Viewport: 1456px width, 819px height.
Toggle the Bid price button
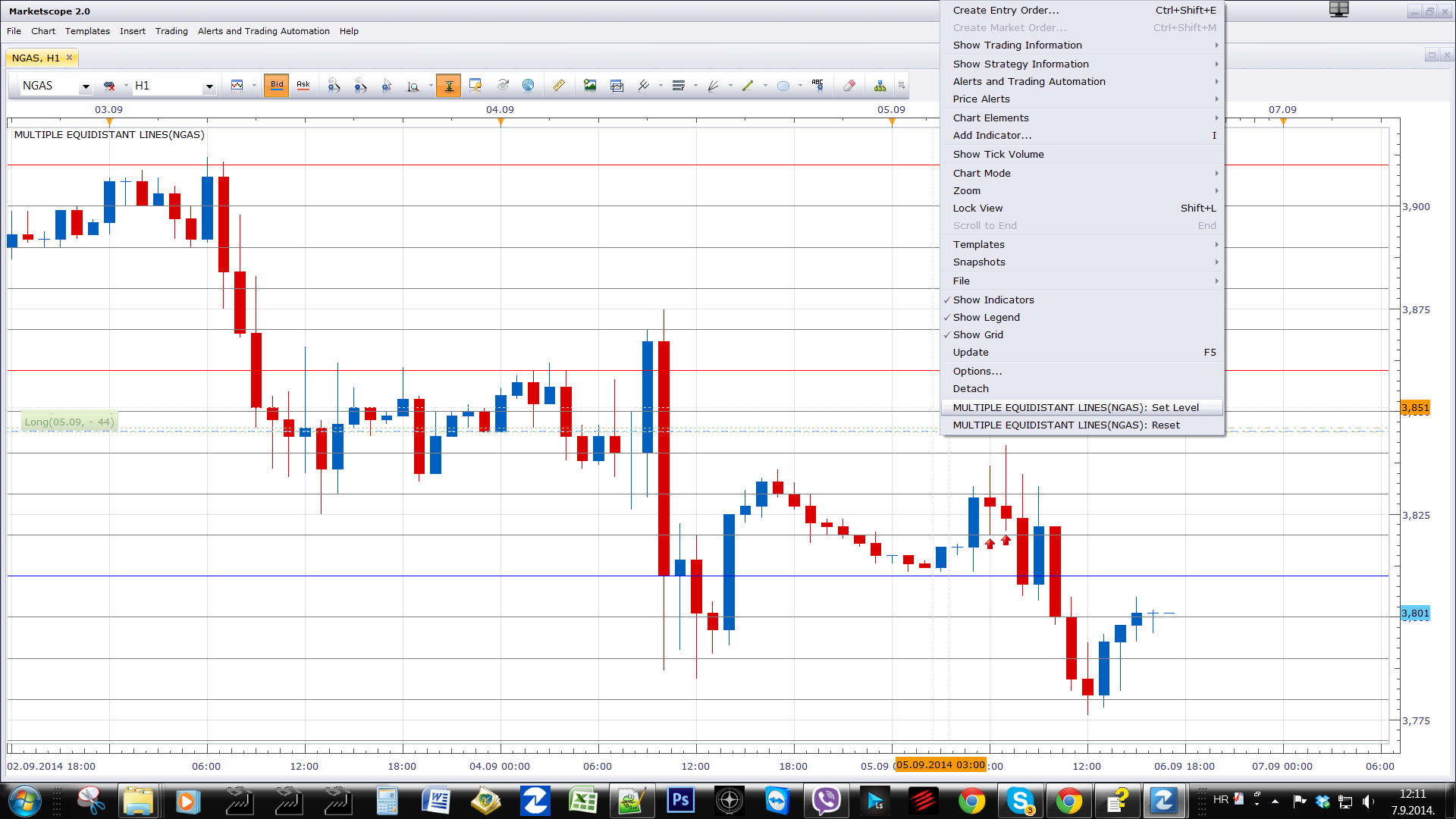click(277, 86)
